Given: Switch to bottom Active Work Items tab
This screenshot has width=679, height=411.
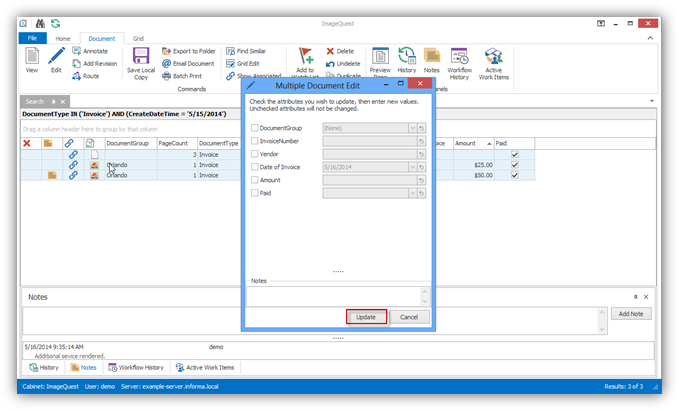Looking at the screenshot, I should coord(205,367).
